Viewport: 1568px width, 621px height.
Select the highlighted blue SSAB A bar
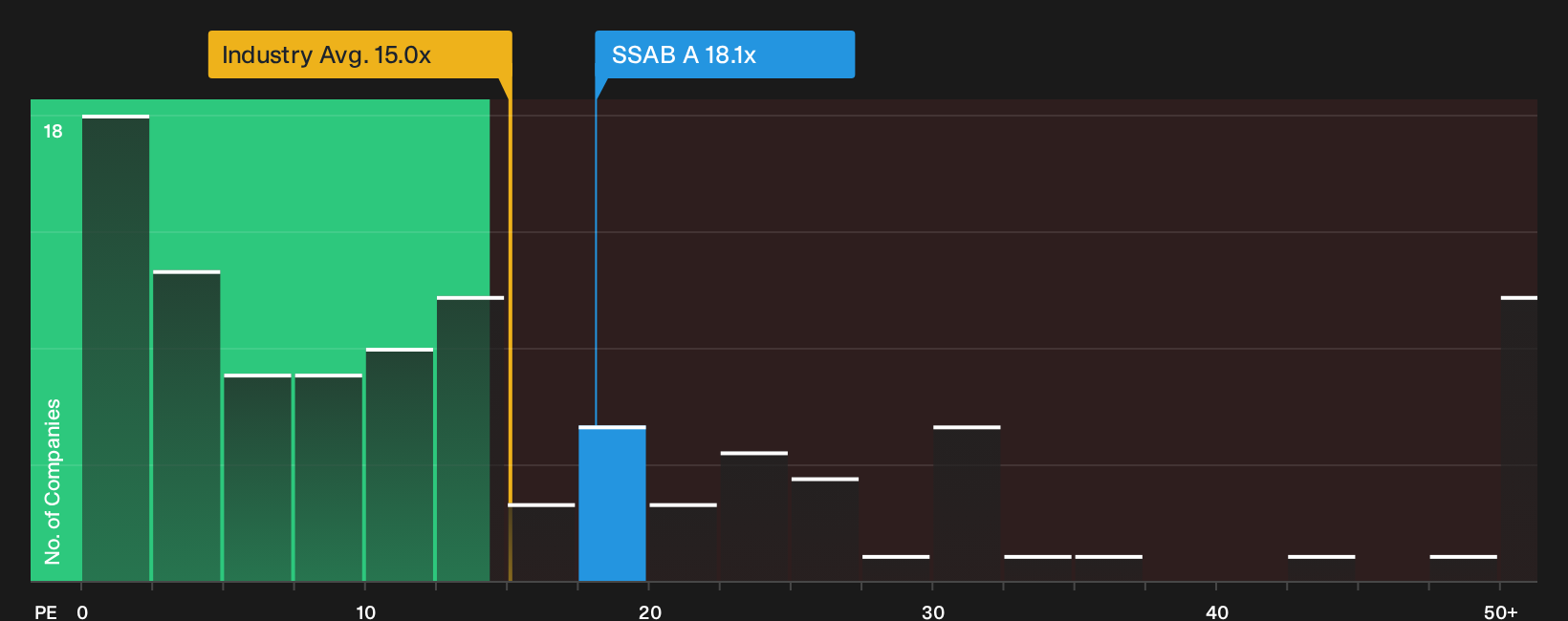(x=612, y=503)
